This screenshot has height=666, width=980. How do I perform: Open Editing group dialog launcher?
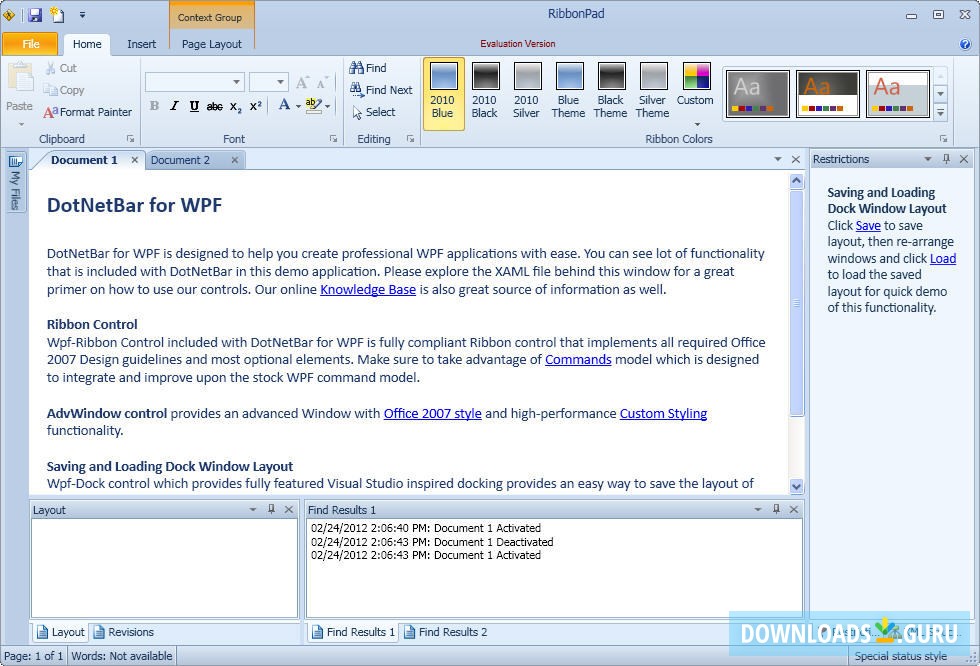tap(410, 139)
